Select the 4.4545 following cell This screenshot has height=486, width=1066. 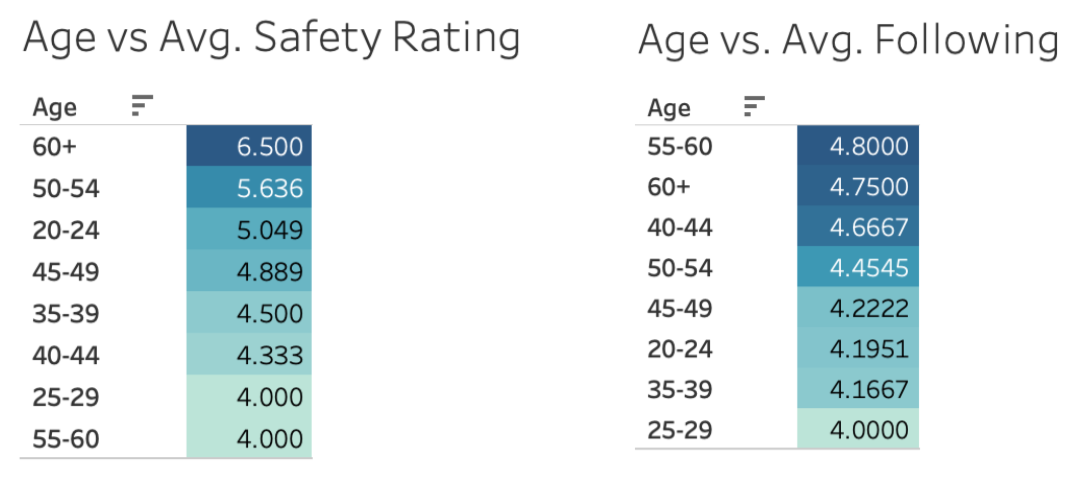pyautogui.click(x=858, y=266)
